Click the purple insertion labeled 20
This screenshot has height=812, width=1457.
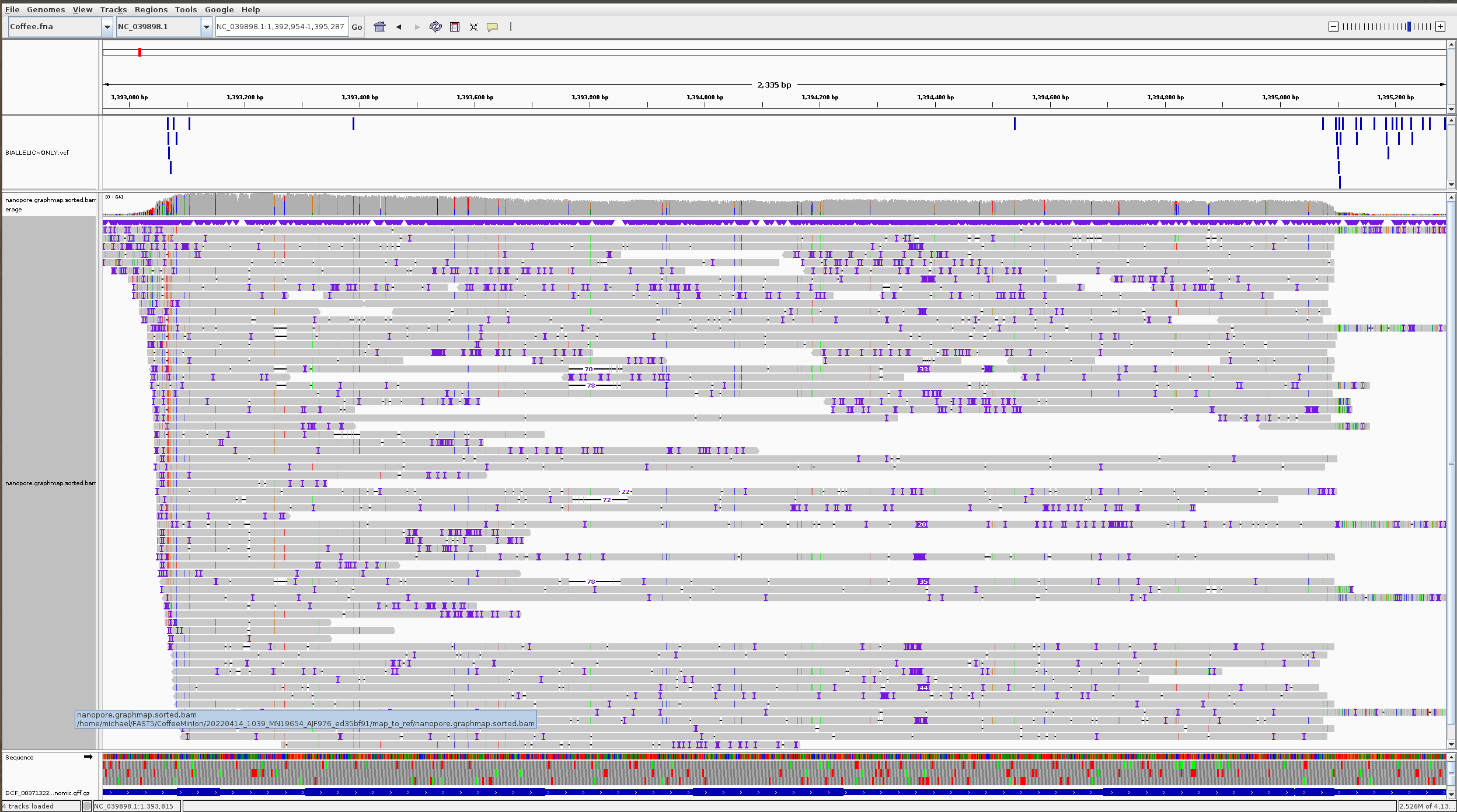(922, 525)
